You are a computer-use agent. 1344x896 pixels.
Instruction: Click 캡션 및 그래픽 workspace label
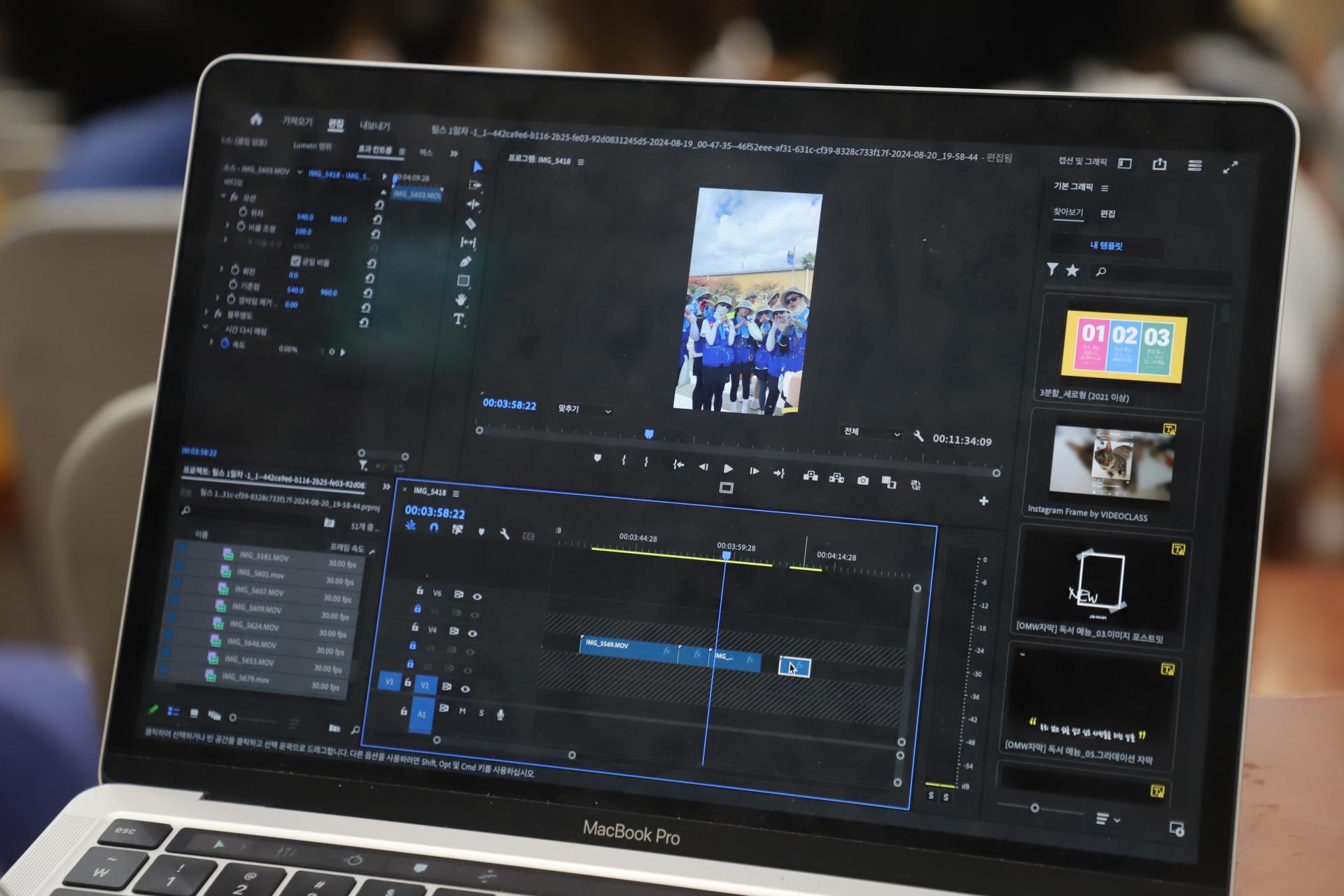tap(1083, 162)
